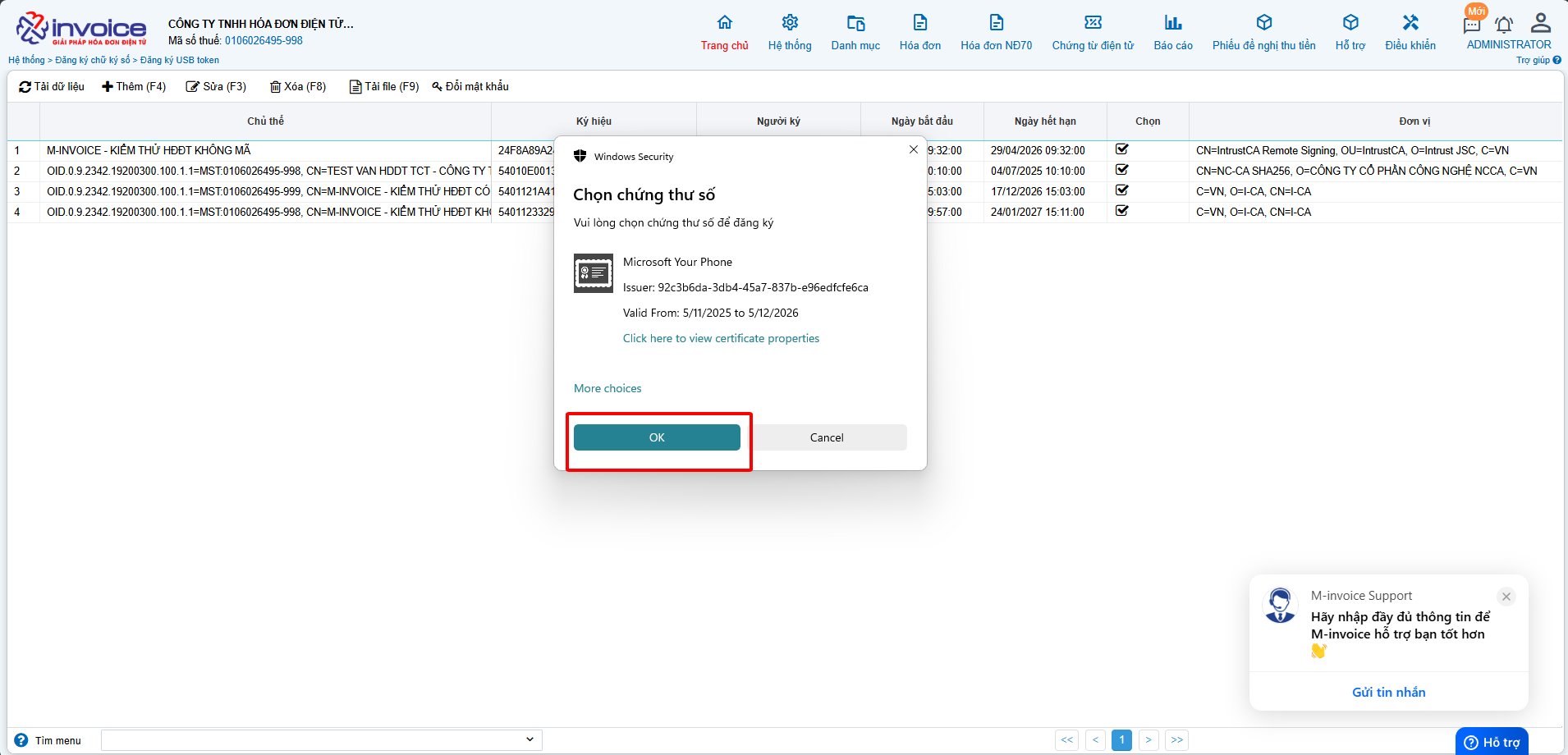Click More choices link
The image size is (1568, 755).
pyautogui.click(x=607, y=388)
